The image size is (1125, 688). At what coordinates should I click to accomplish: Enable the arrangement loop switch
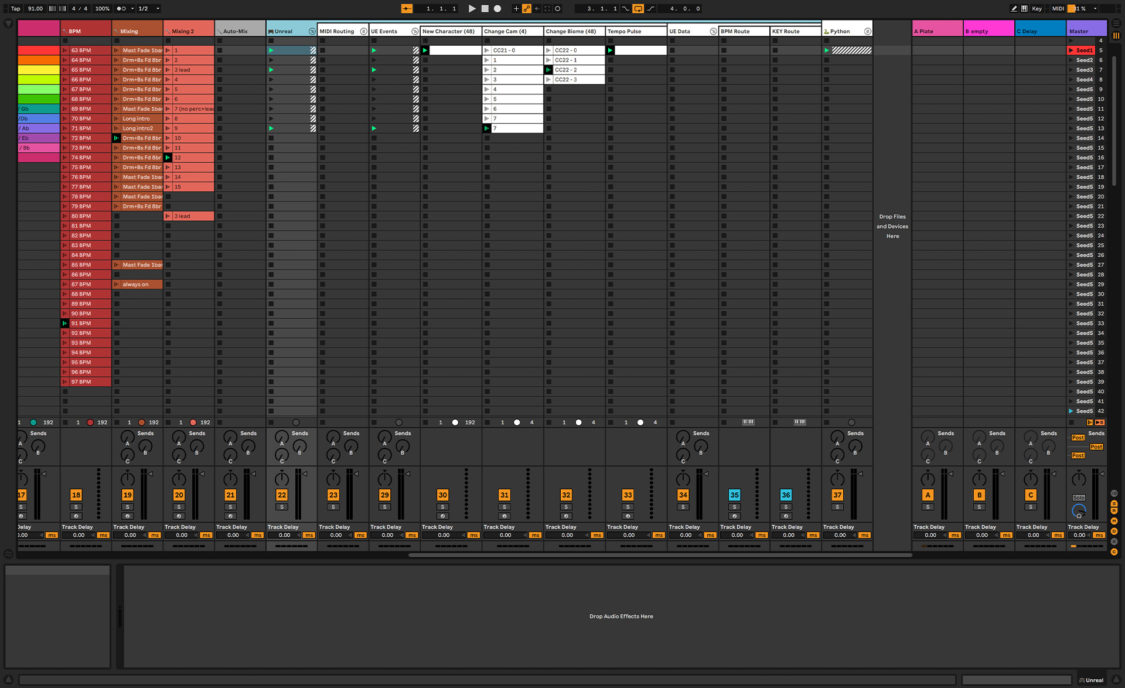point(638,8)
